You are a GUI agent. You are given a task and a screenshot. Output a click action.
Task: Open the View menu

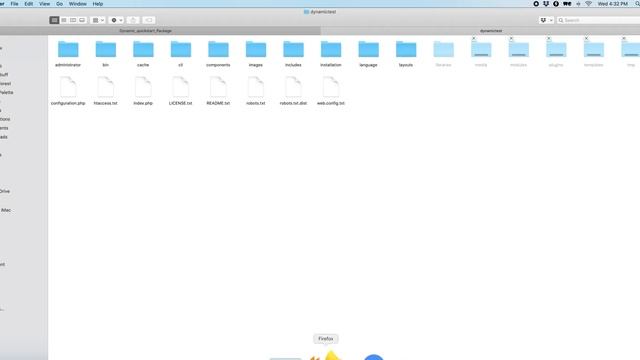44,4
